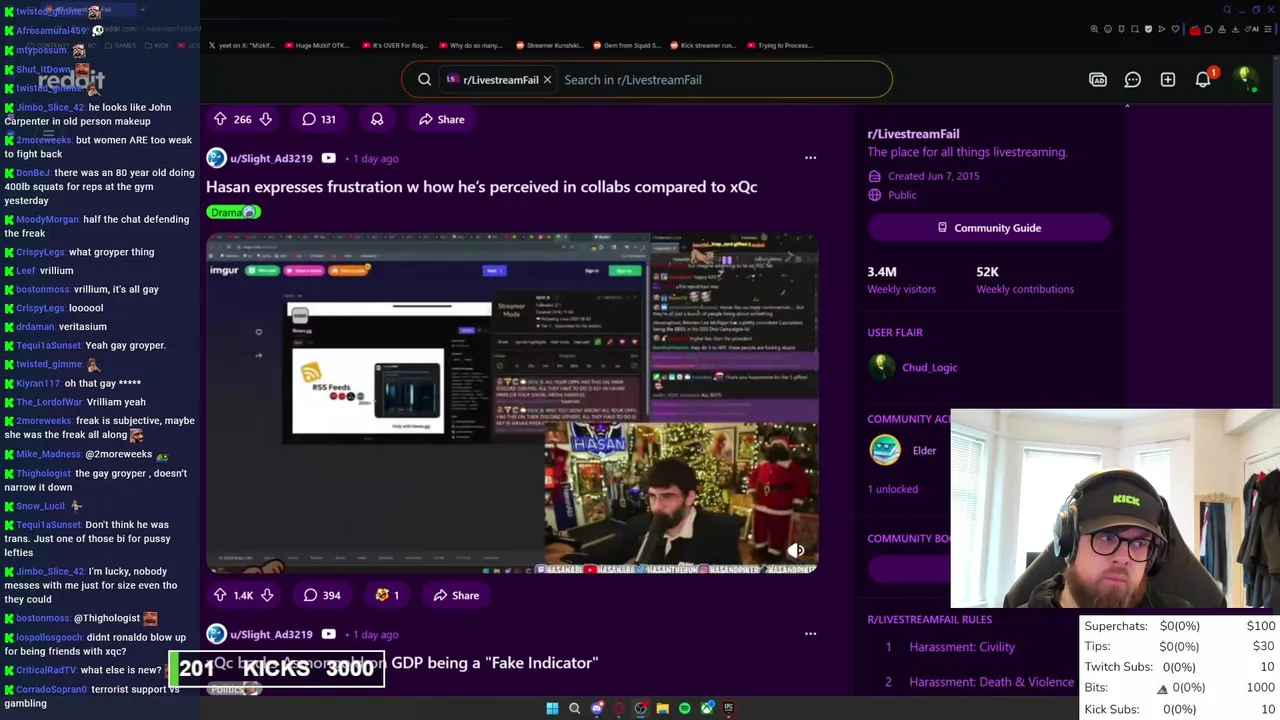Viewport: 1280px width, 720px height.
Task: Downvote the post with 266 votes
Action: 265,119
